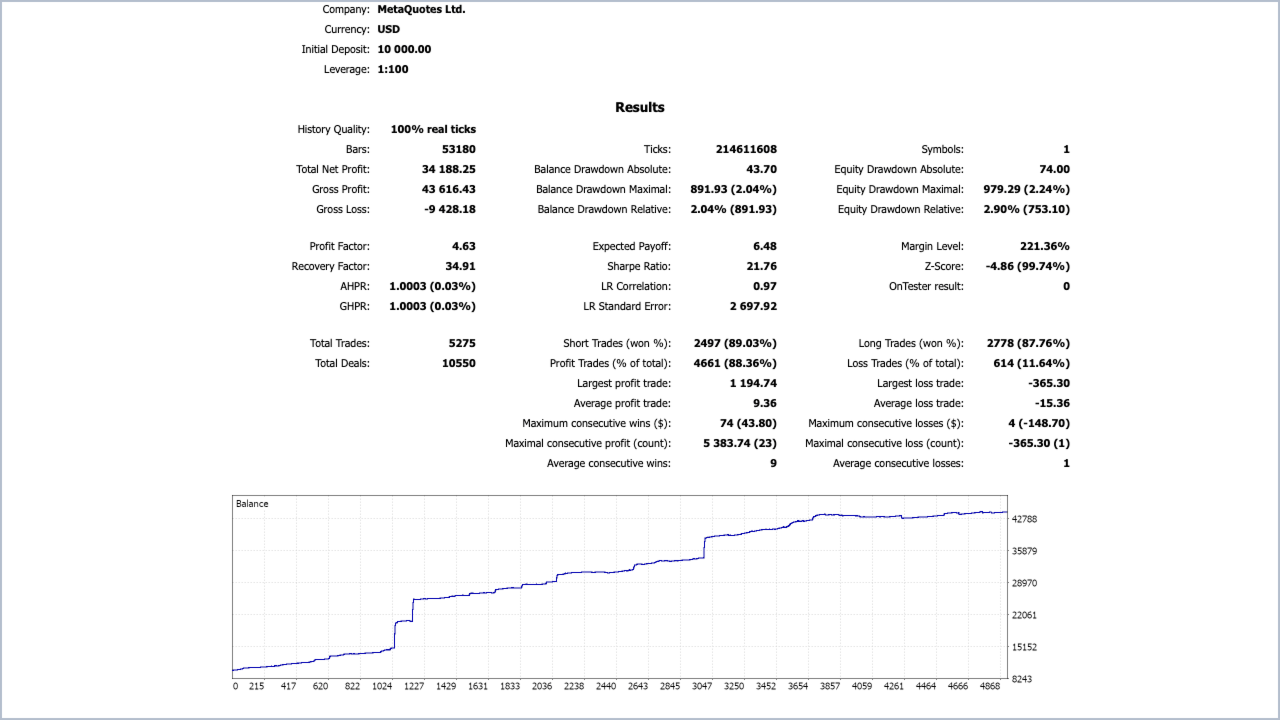Select Long Trades value "2778 (87.76%)"
The width and height of the screenshot is (1280, 720).
point(1028,343)
